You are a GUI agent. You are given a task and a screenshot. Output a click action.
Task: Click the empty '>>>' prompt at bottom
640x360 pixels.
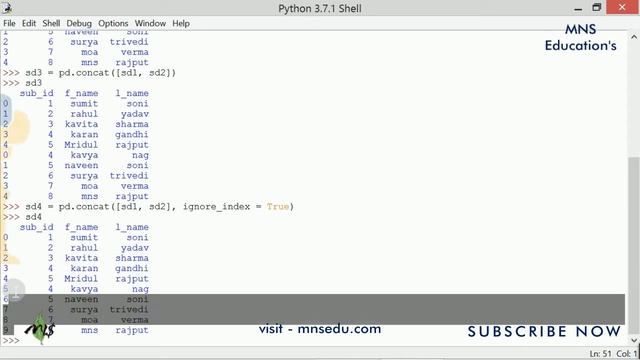11,340
